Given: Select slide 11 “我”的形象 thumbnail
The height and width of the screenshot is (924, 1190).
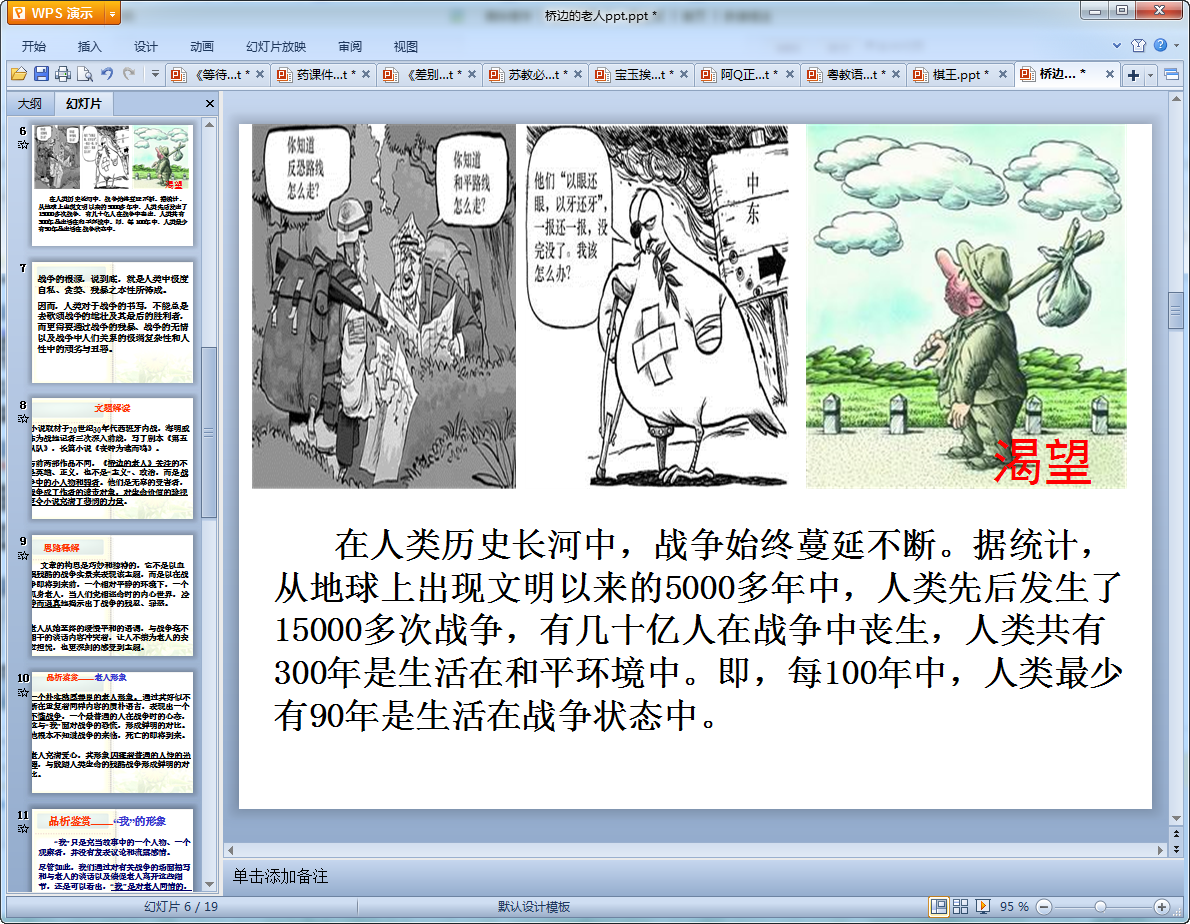Looking at the screenshot, I should (x=112, y=850).
